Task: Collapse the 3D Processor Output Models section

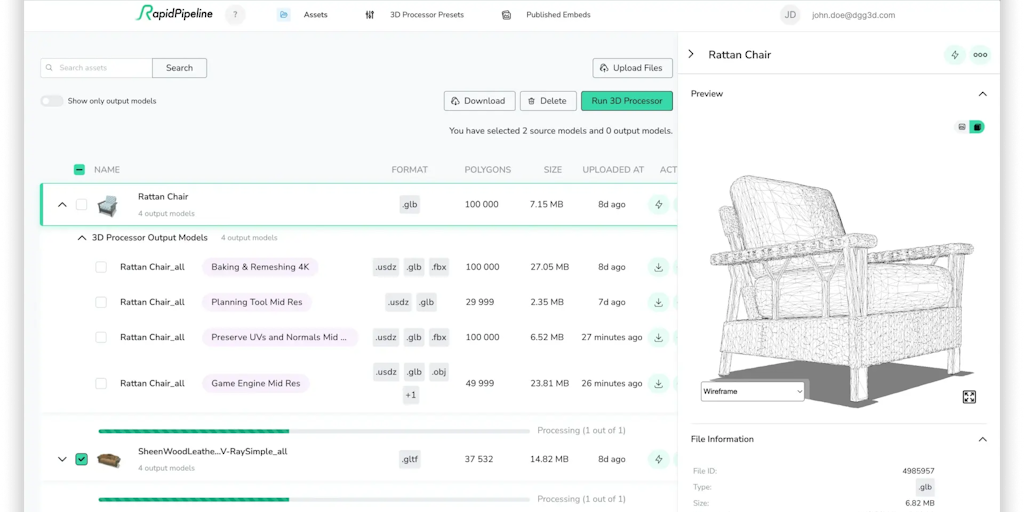Action: (x=82, y=238)
